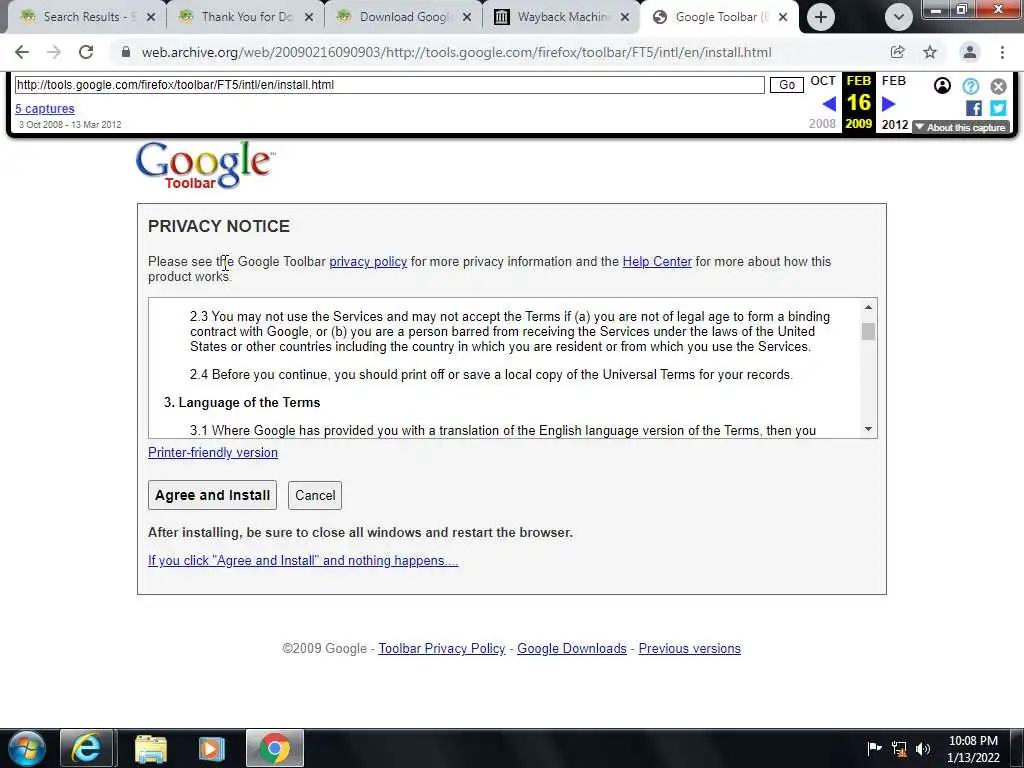Screen dimensions: 1024x768
Task: Open Windows Media Player from taskbar
Action: pos(212,748)
